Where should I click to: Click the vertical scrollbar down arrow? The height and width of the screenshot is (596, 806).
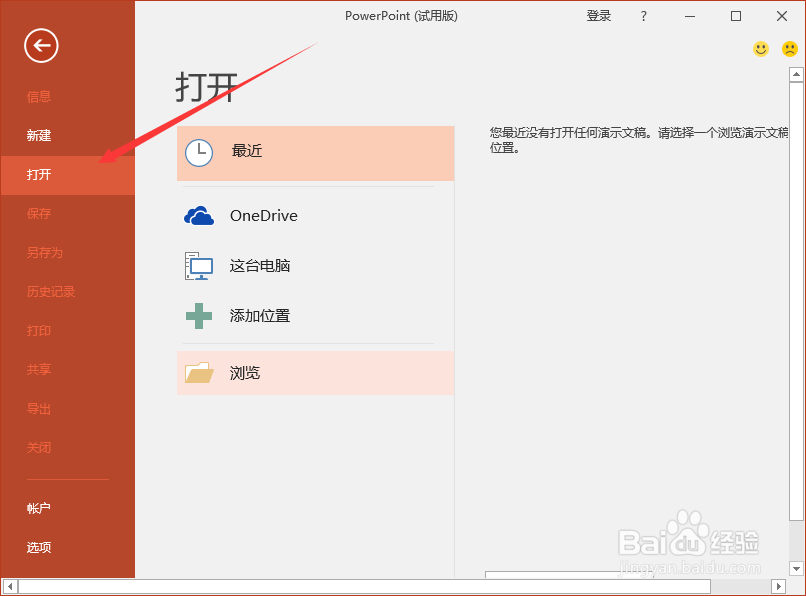point(796,569)
